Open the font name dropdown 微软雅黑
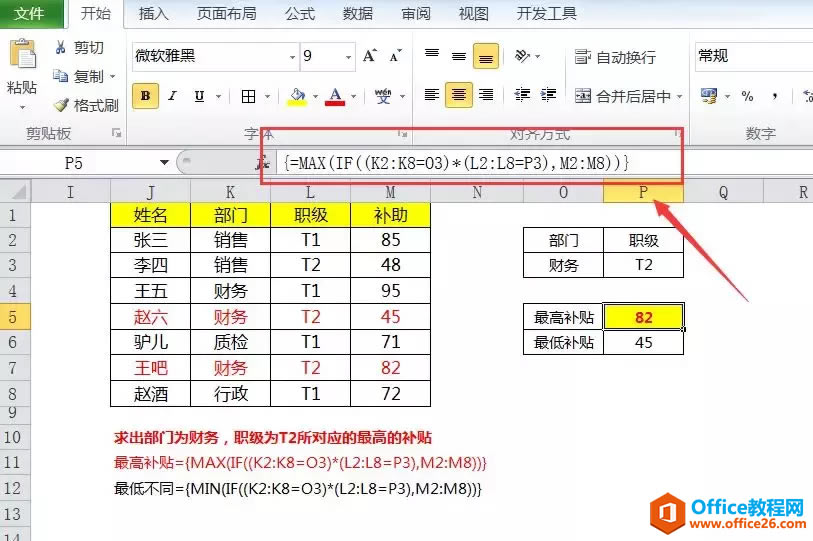Image resolution: width=813 pixels, height=541 pixels. [x=292, y=57]
